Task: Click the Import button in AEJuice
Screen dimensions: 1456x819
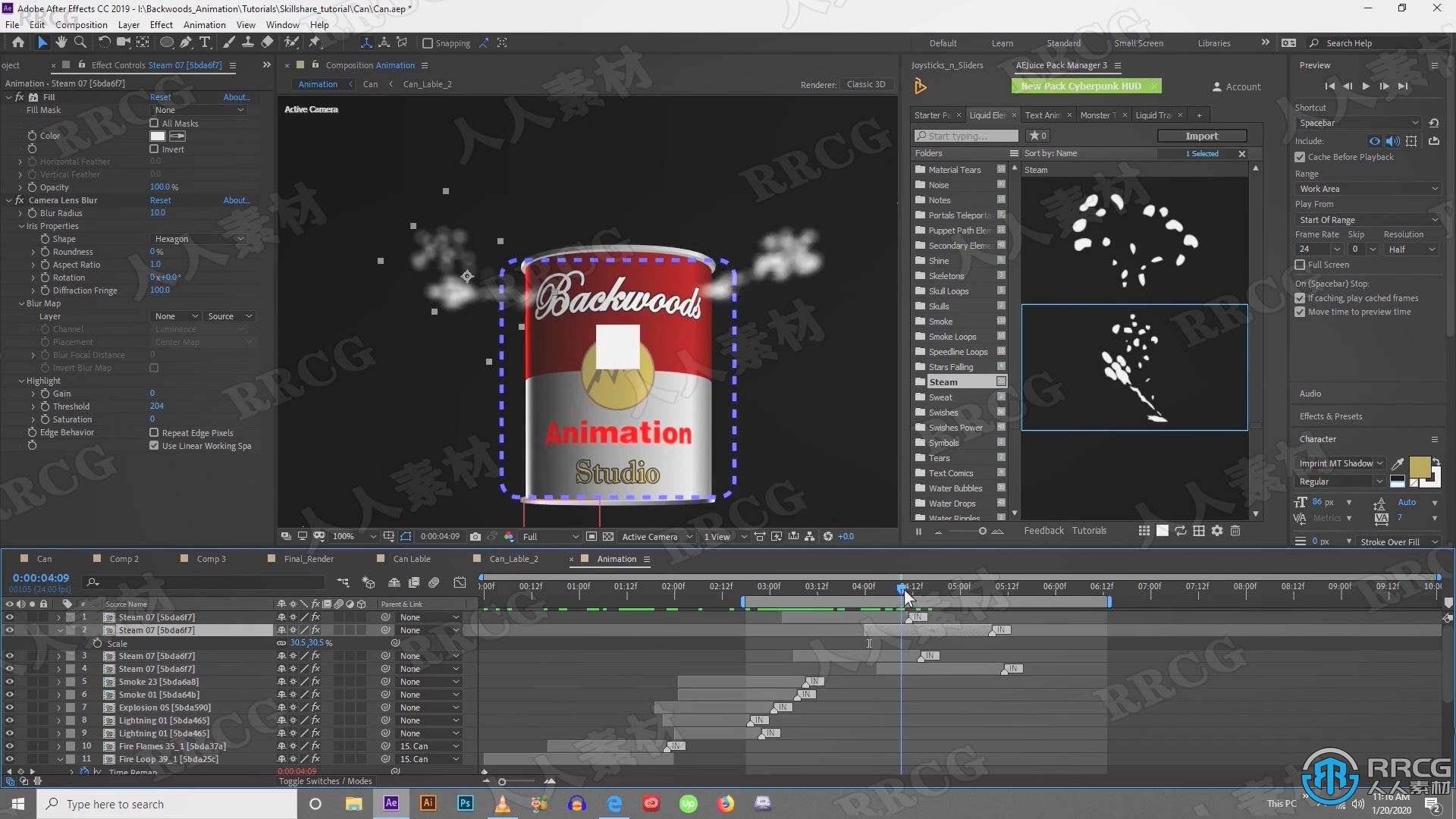Action: click(1202, 136)
